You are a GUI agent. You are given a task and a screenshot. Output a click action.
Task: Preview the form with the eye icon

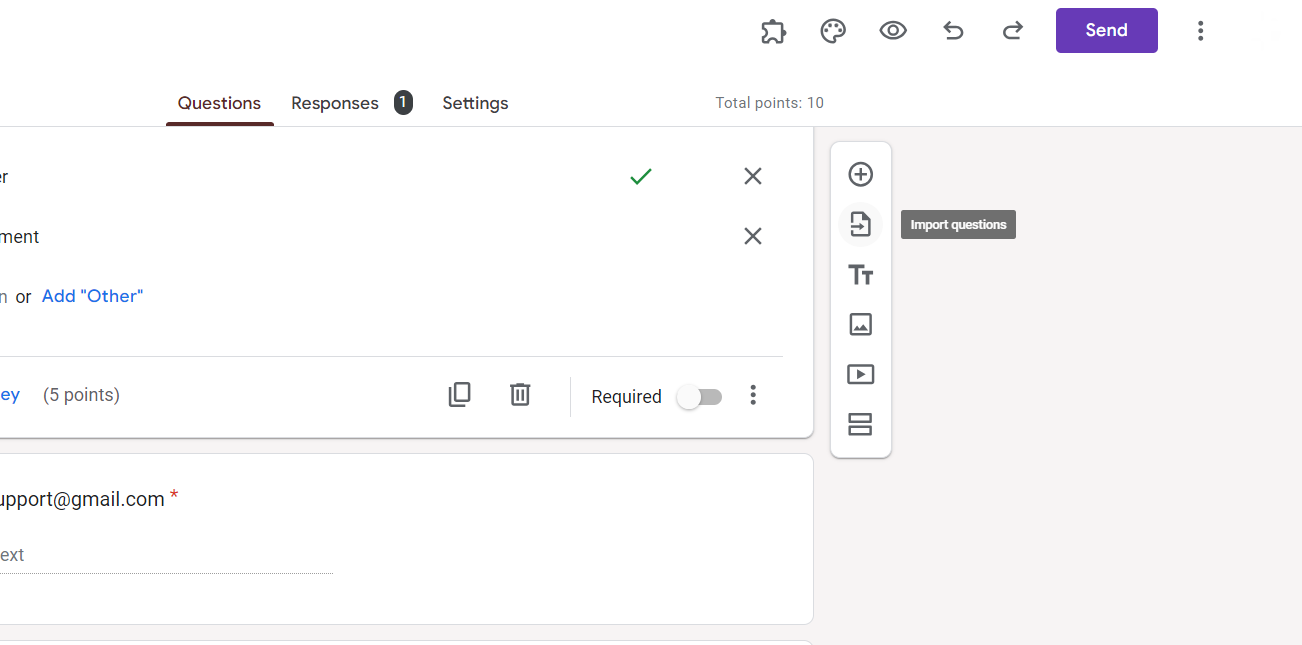pos(893,31)
